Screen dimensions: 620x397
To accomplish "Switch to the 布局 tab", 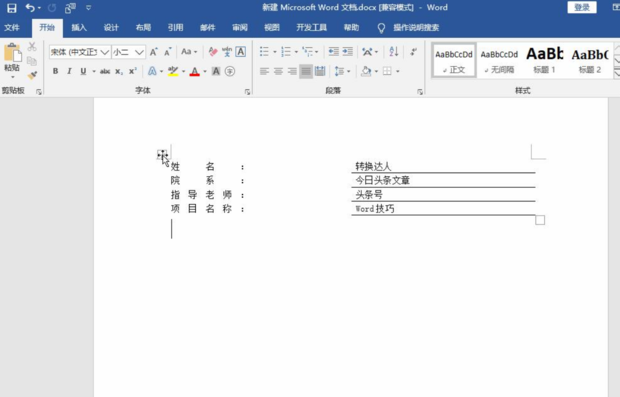I will 143,28.
